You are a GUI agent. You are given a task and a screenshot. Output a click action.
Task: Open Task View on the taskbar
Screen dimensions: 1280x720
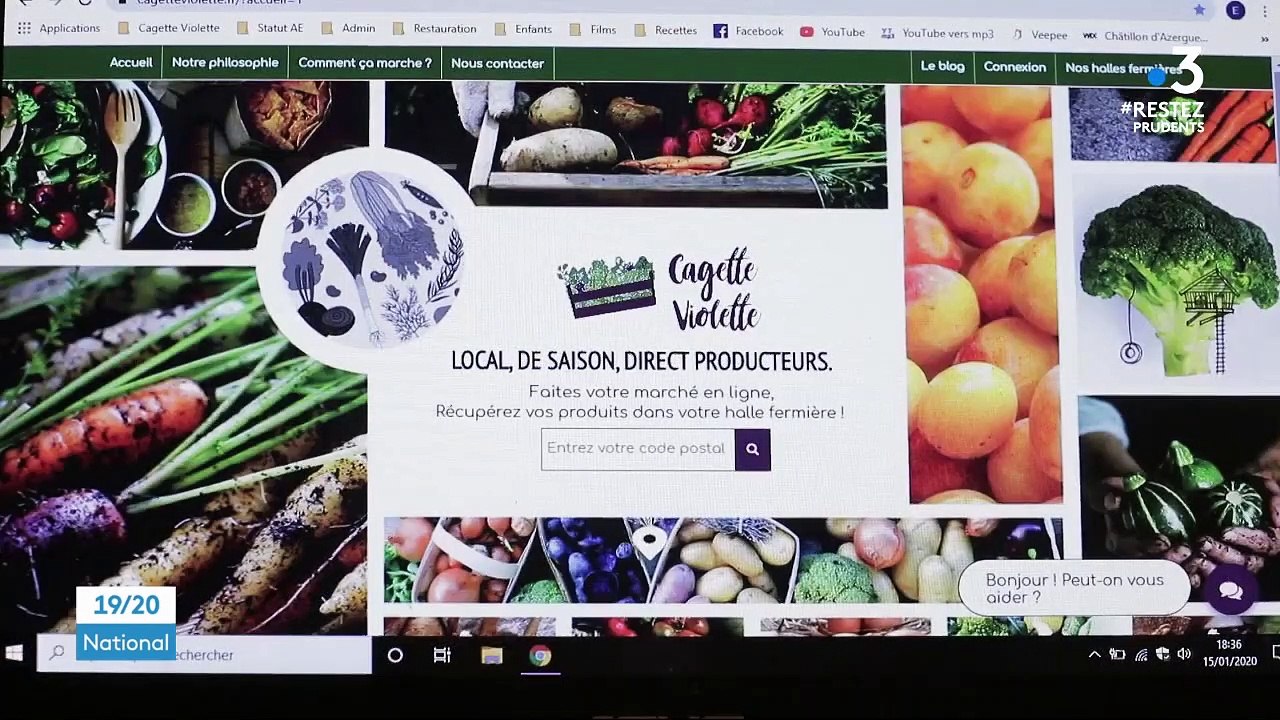click(442, 656)
